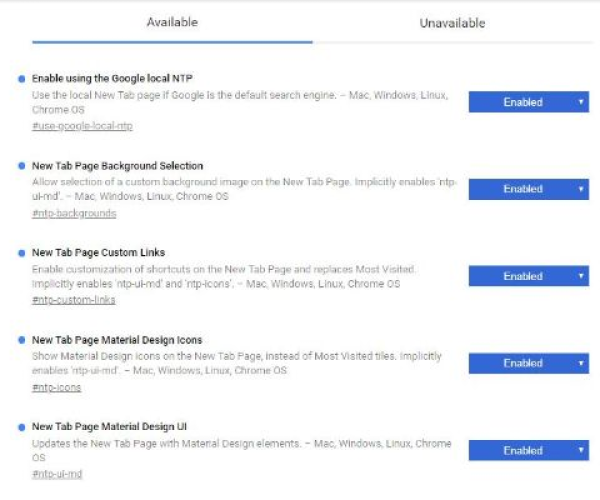
Task: Open the Material Design Icons state dropdown
Action: [x=528, y=363]
